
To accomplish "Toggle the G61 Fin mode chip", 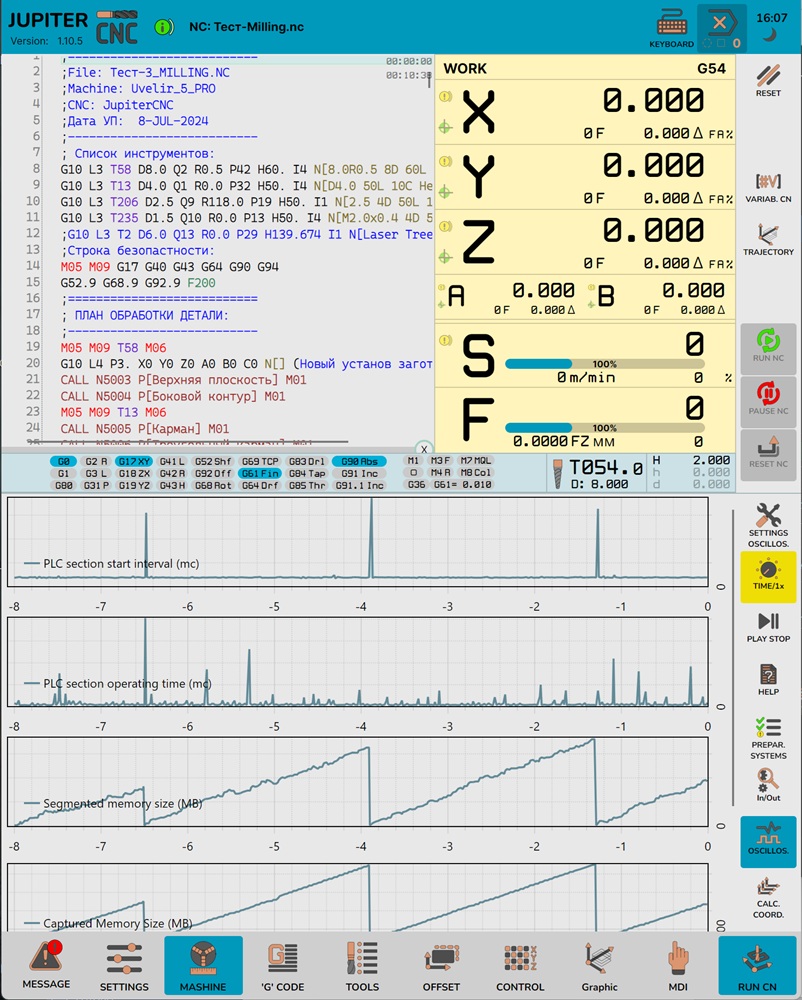I will 260,473.
